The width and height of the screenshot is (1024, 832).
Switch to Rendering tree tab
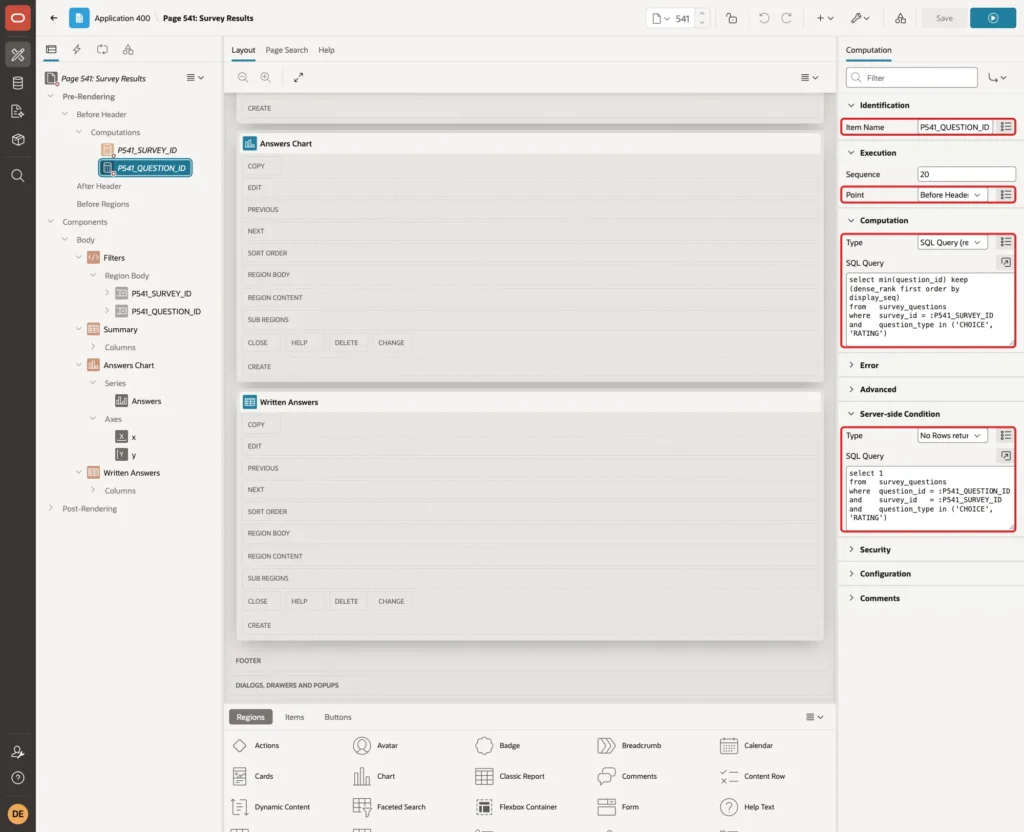51,50
